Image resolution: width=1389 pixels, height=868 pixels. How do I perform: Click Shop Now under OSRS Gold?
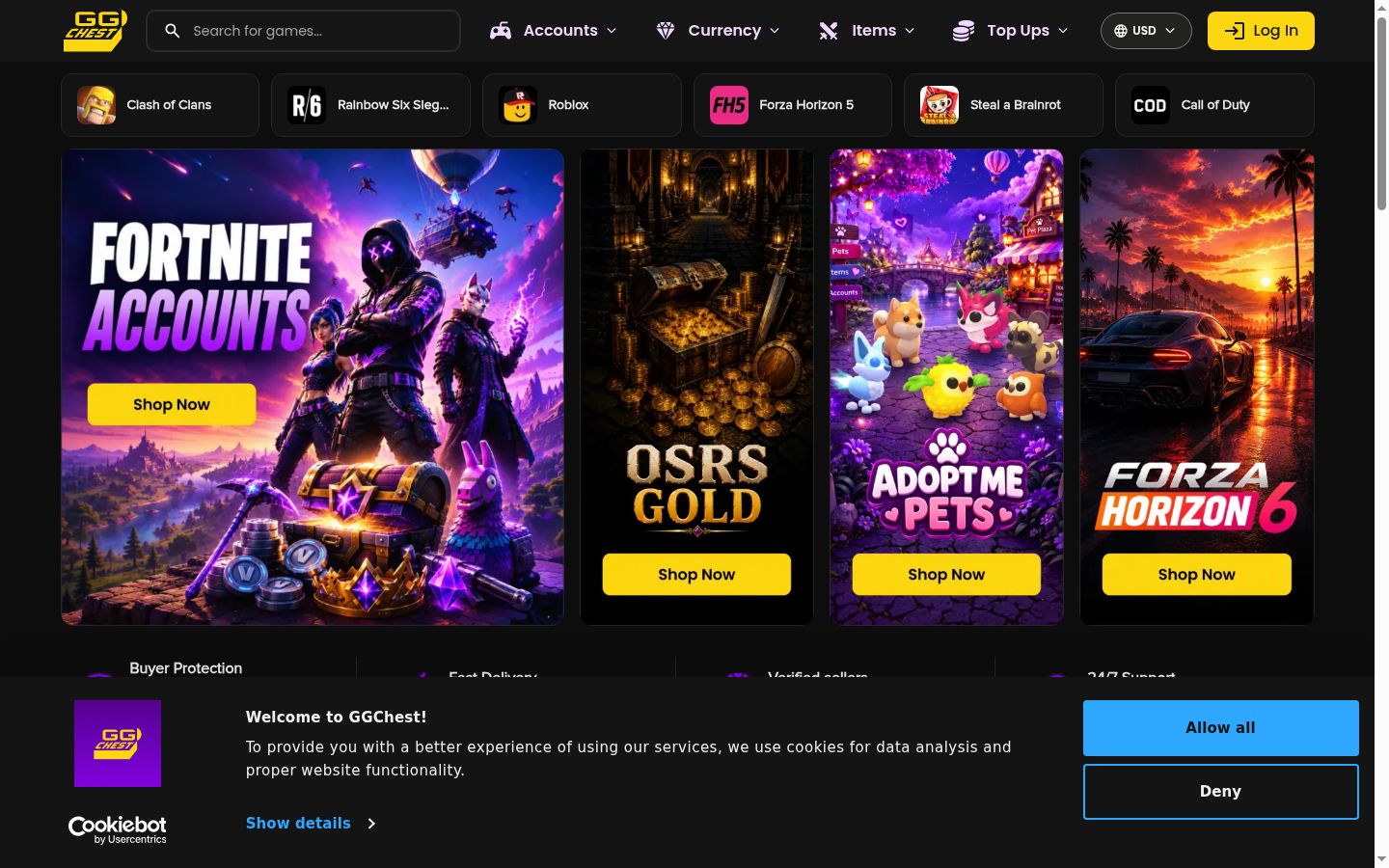(696, 575)
